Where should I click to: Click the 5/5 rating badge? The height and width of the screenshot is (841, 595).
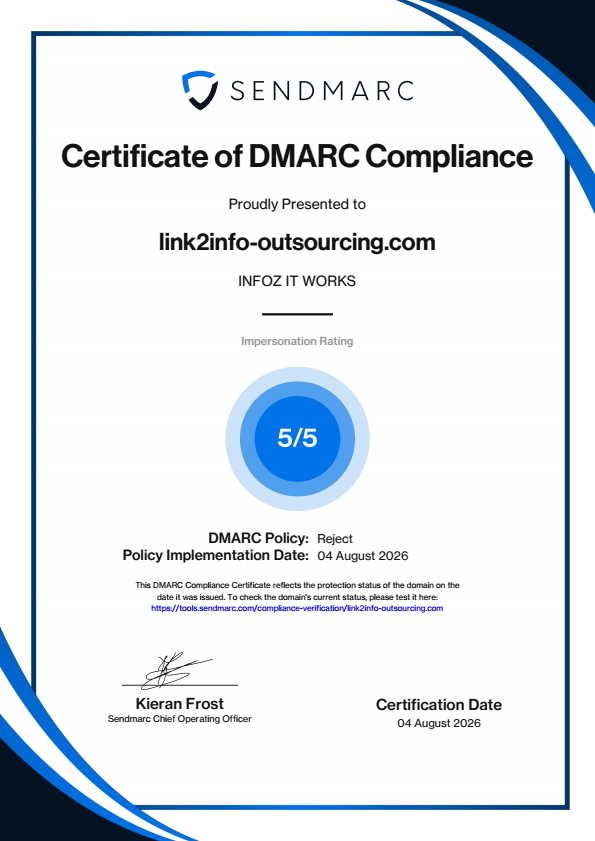point(297,439)
